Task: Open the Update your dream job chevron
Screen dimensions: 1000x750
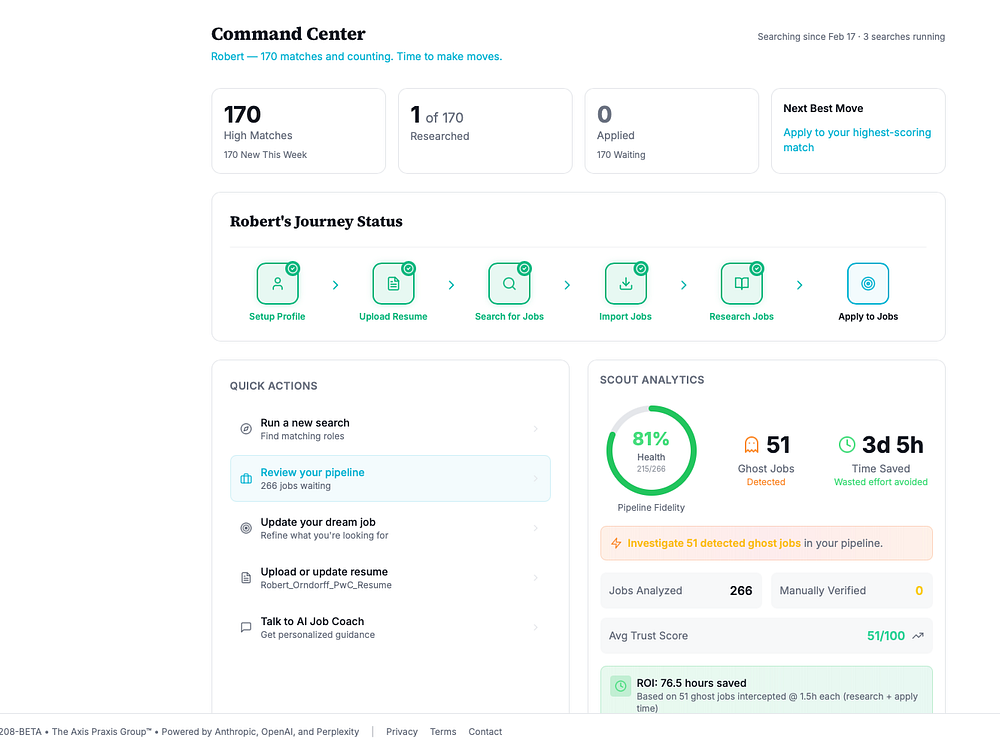Action: (x=536, y=528)
